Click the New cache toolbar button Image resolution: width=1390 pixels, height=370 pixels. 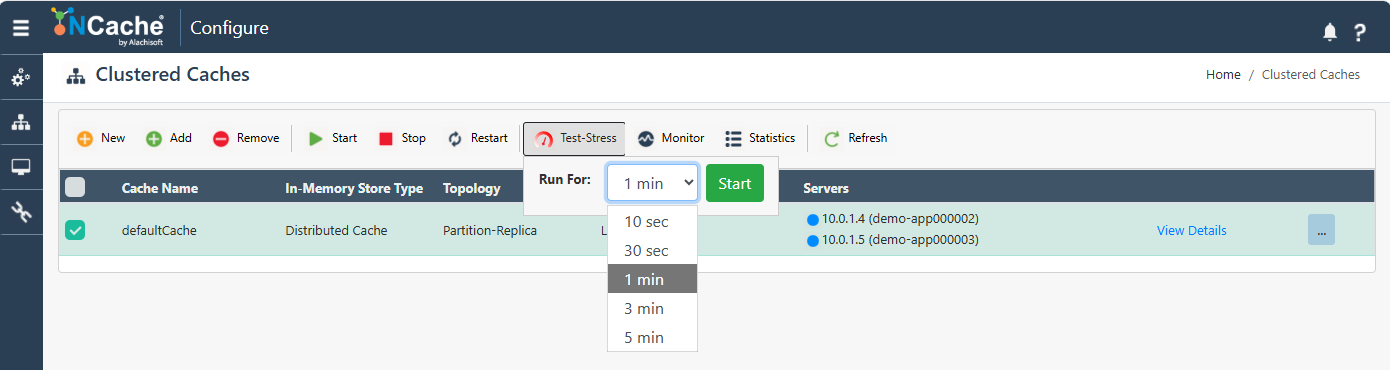[101, 138]
